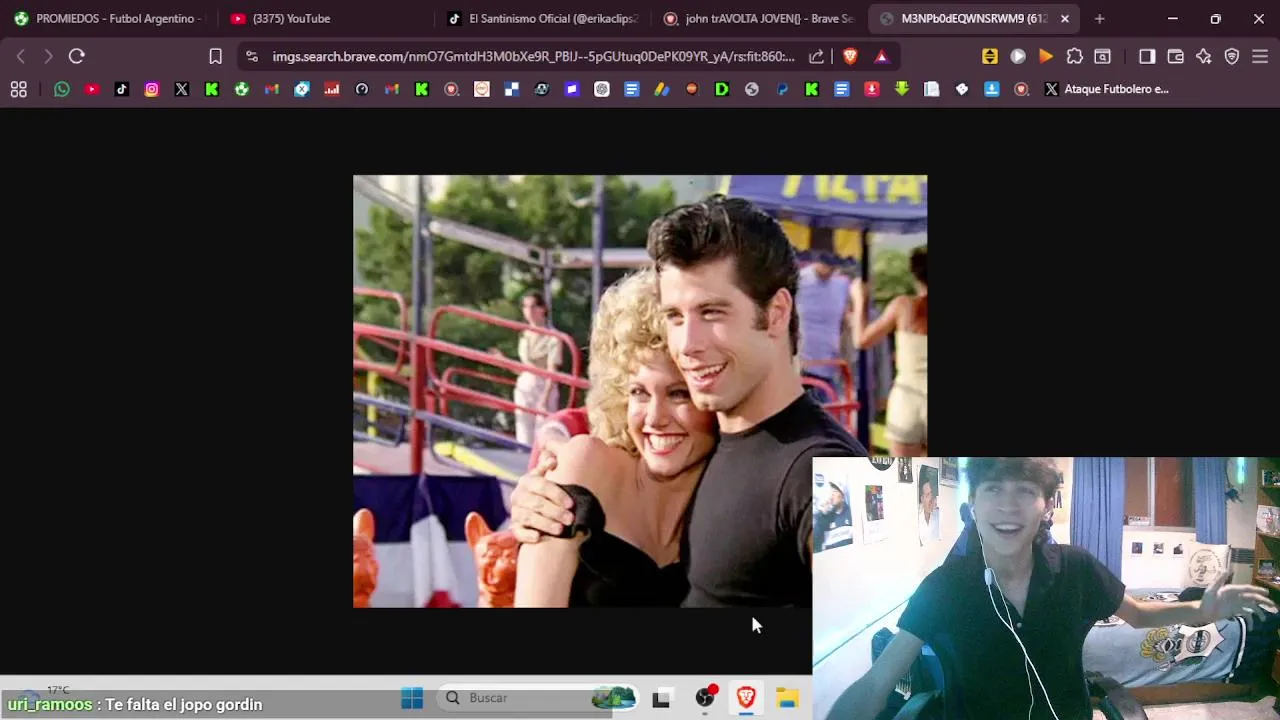Open WhatsApp bookmark
The height and width of the screenshot is (720, 1280).
(x=62, y=89)
